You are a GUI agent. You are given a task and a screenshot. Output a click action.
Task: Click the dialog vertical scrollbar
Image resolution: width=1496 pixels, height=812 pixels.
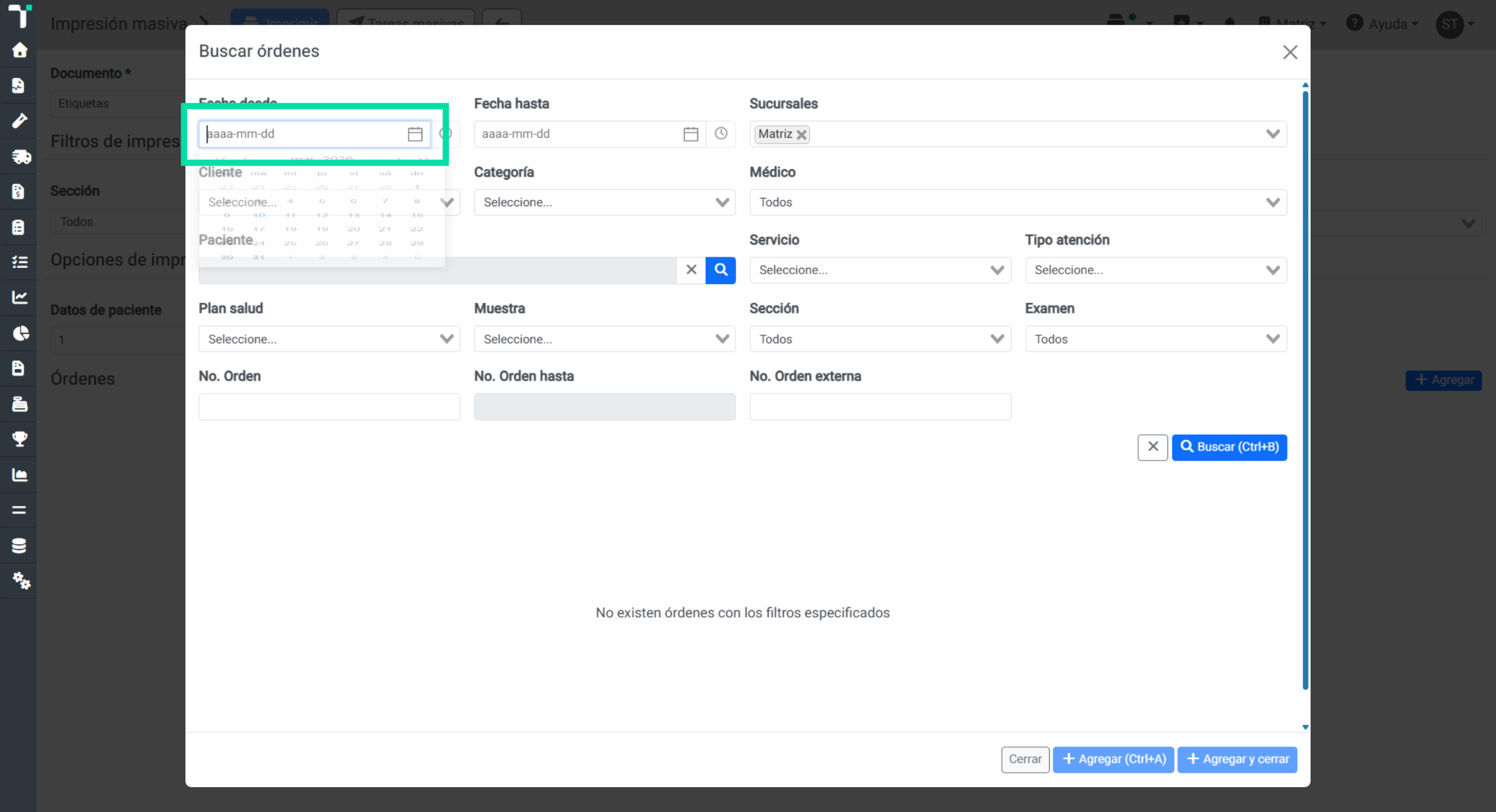point(1305,390)
